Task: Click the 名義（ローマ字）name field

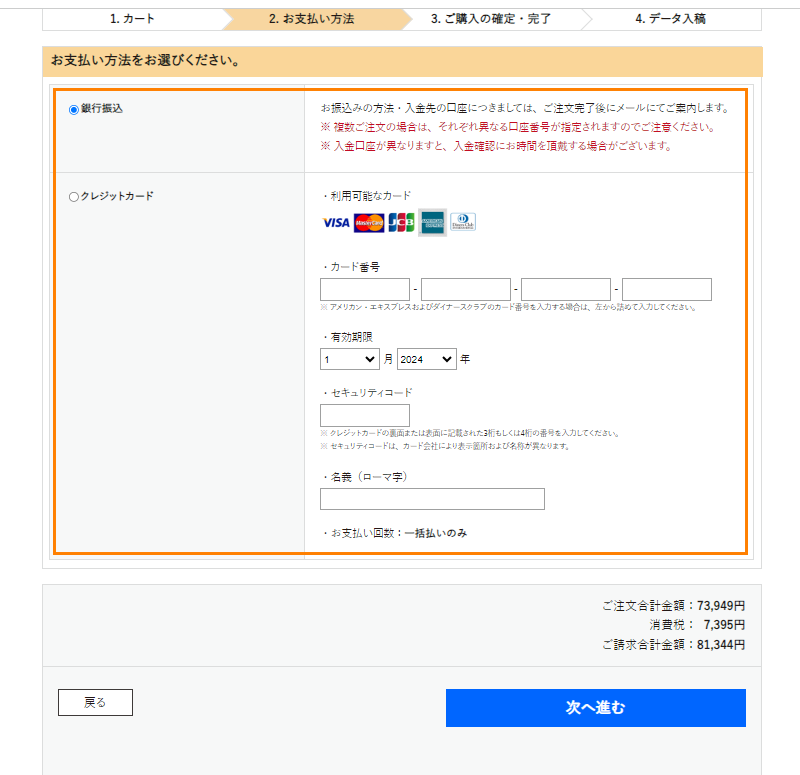Action: tap(432, 499)
